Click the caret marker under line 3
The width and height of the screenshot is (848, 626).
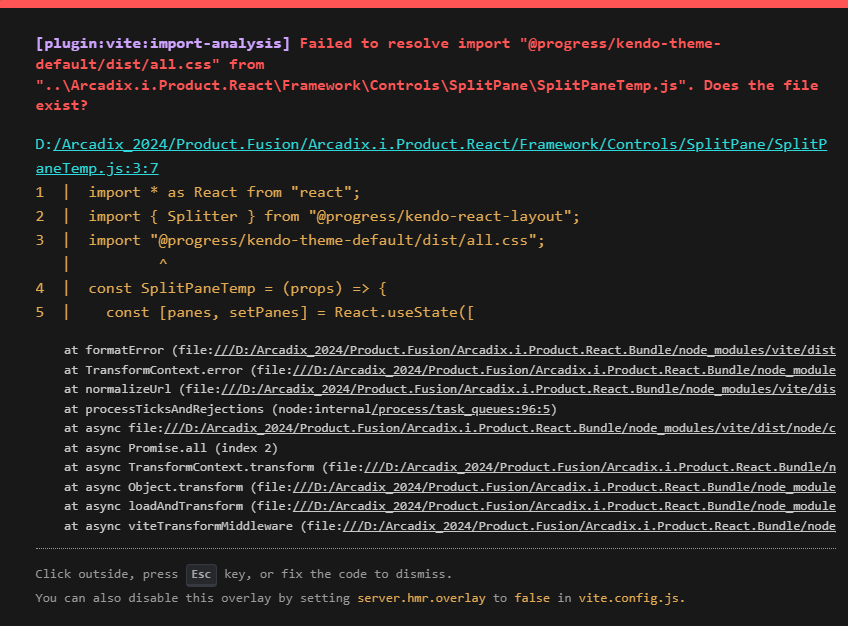tap(163, 264)
